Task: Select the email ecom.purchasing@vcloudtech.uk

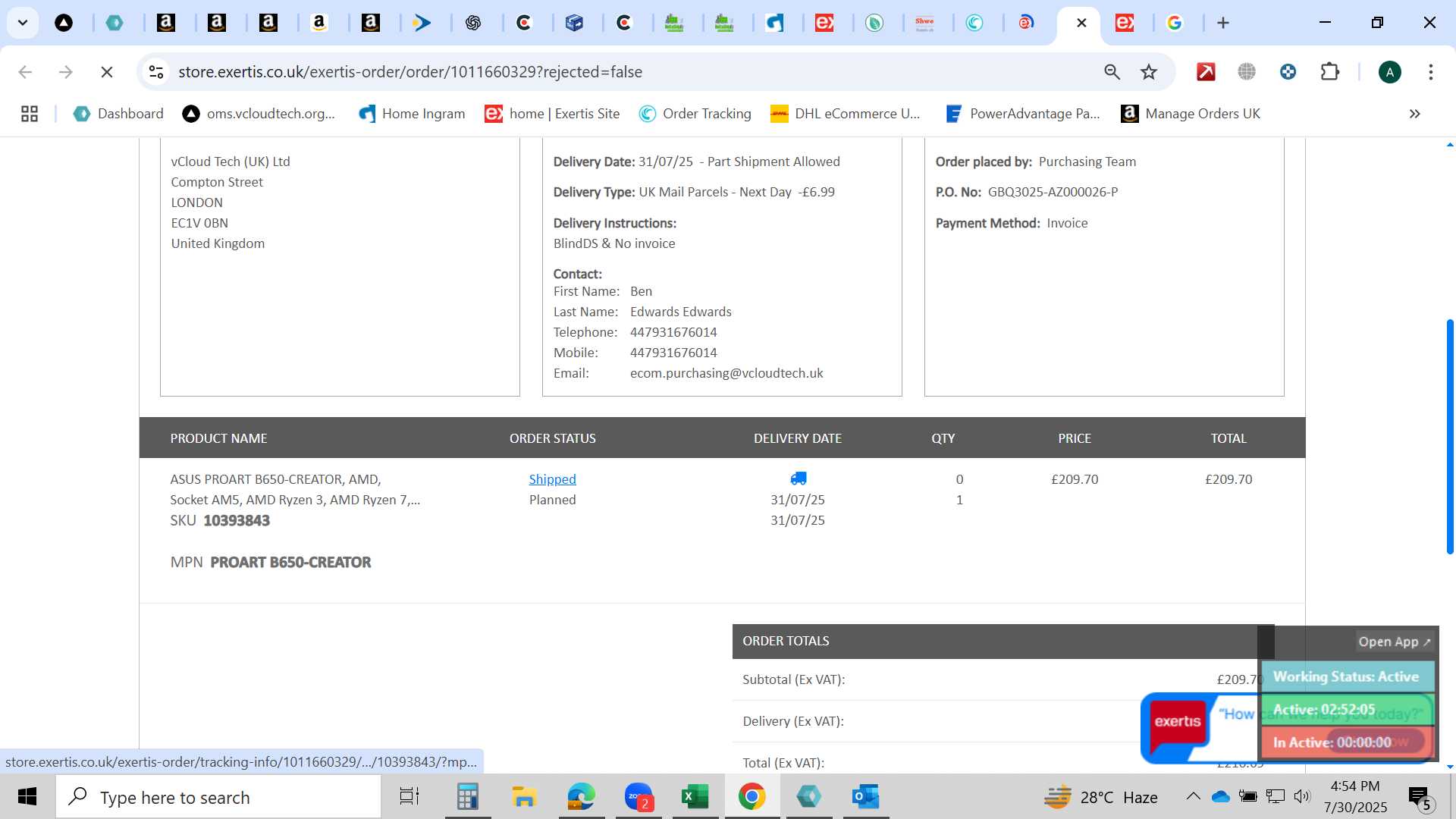Action: point(726,374)
